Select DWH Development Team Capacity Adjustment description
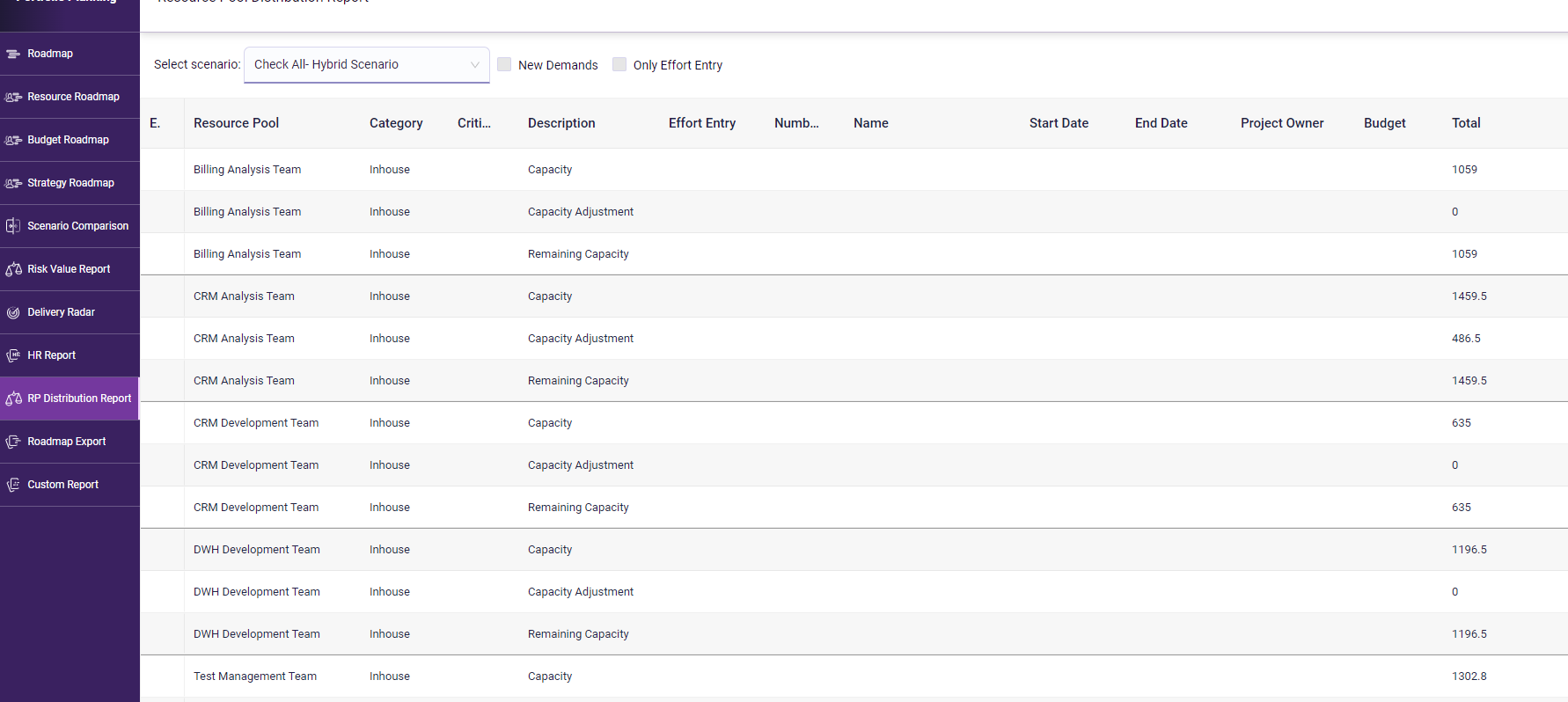Screen dimensions: 1568x702 click(581, 592)
